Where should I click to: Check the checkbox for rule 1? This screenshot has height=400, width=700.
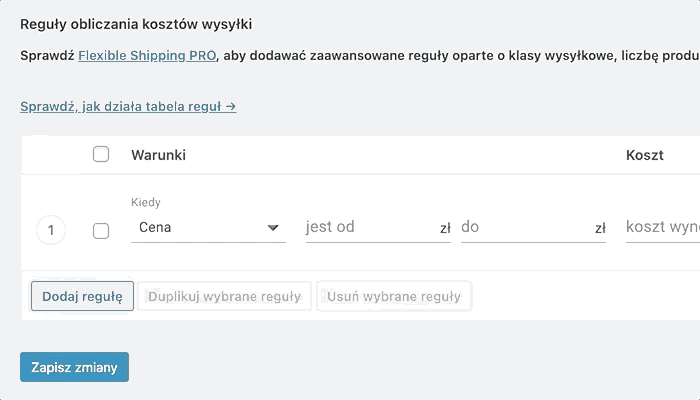click(x=101, y=231)
